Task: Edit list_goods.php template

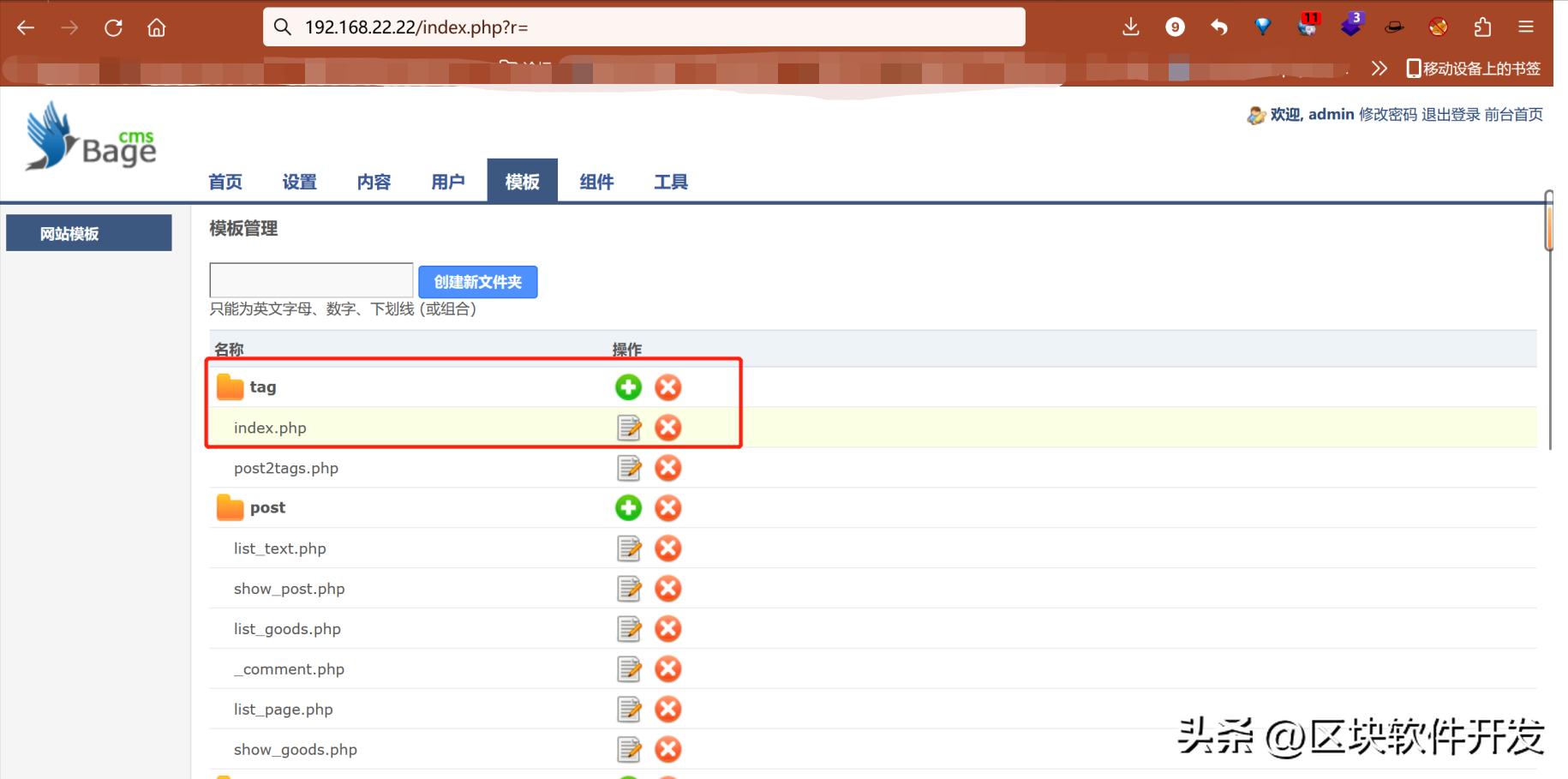Action: [x=629, y=629]
